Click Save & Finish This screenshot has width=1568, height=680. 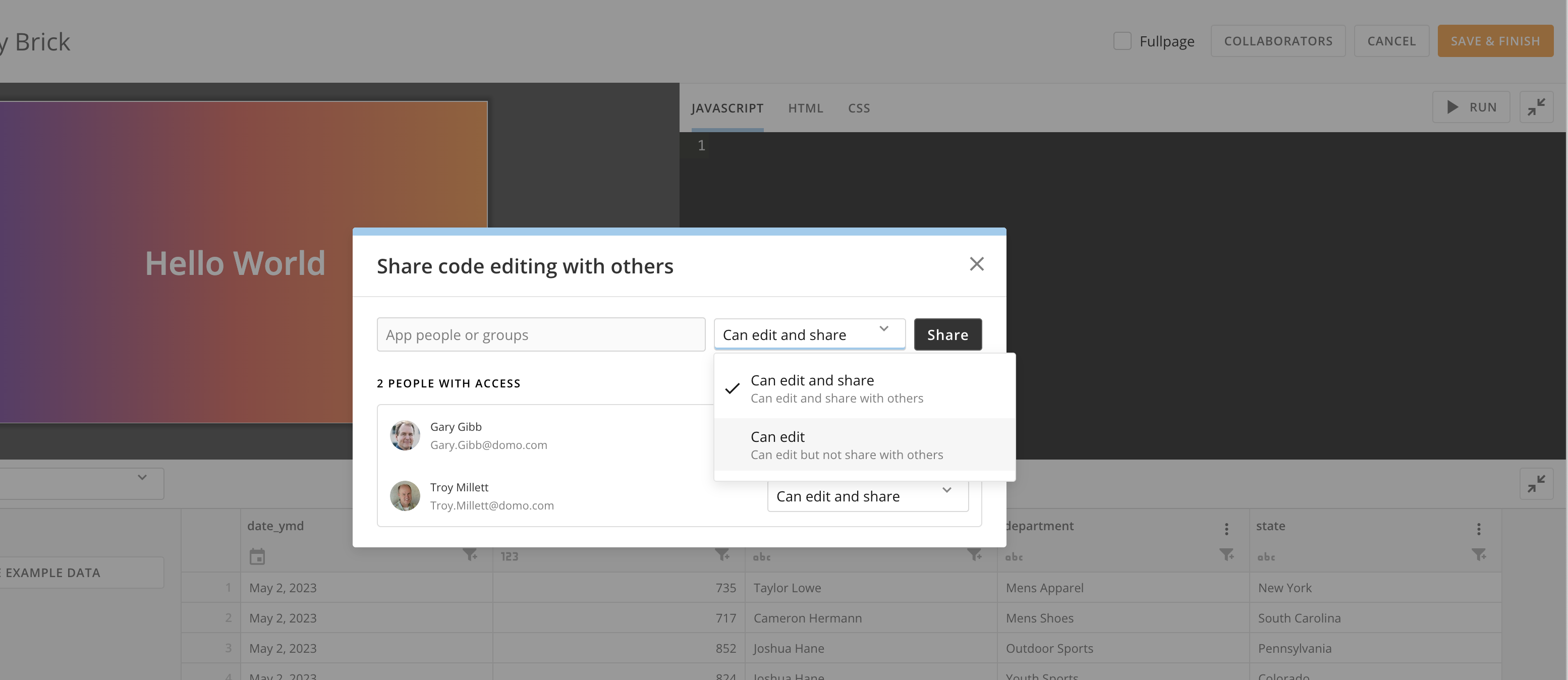1495,41
